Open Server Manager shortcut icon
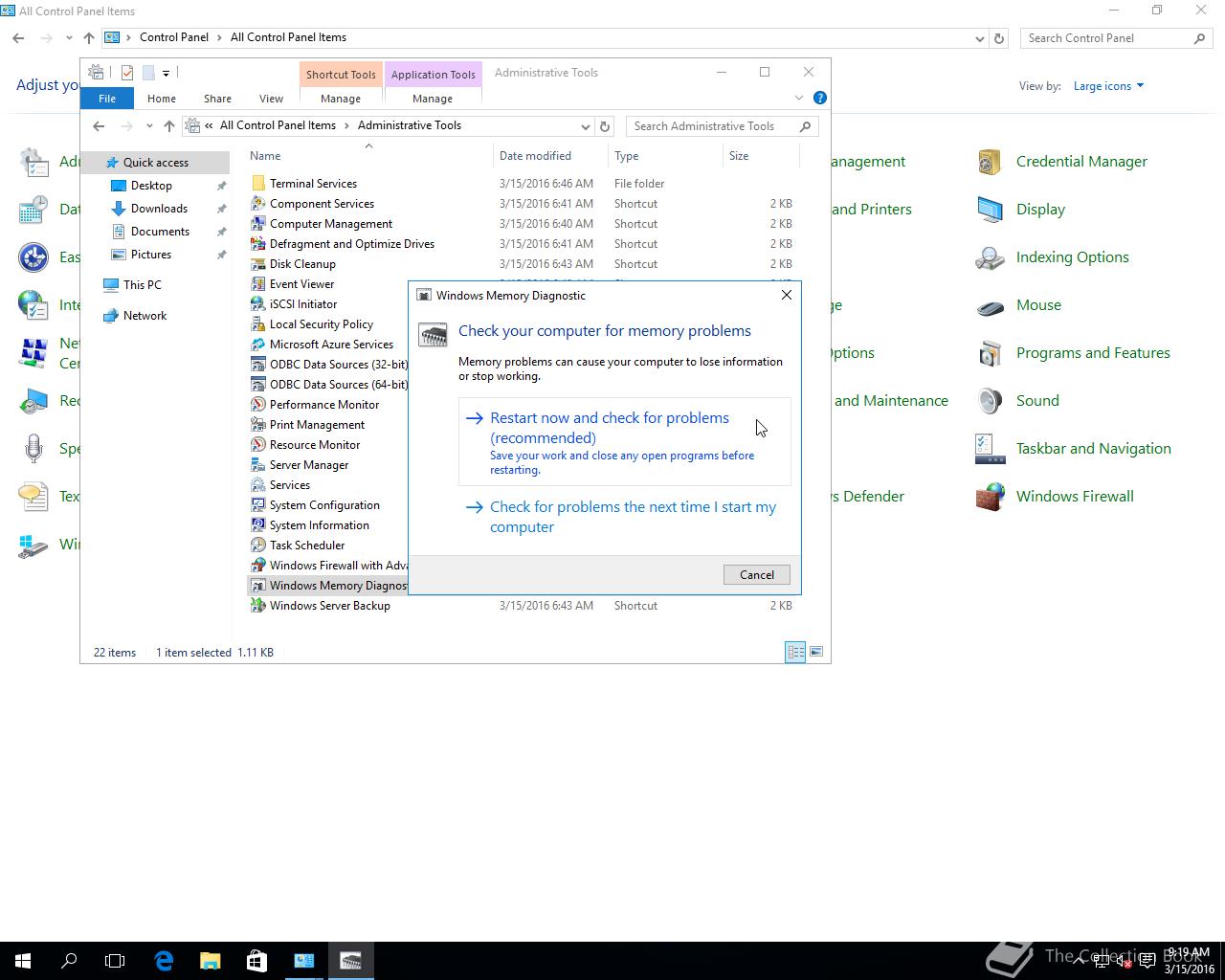 [x=257, y=465]
